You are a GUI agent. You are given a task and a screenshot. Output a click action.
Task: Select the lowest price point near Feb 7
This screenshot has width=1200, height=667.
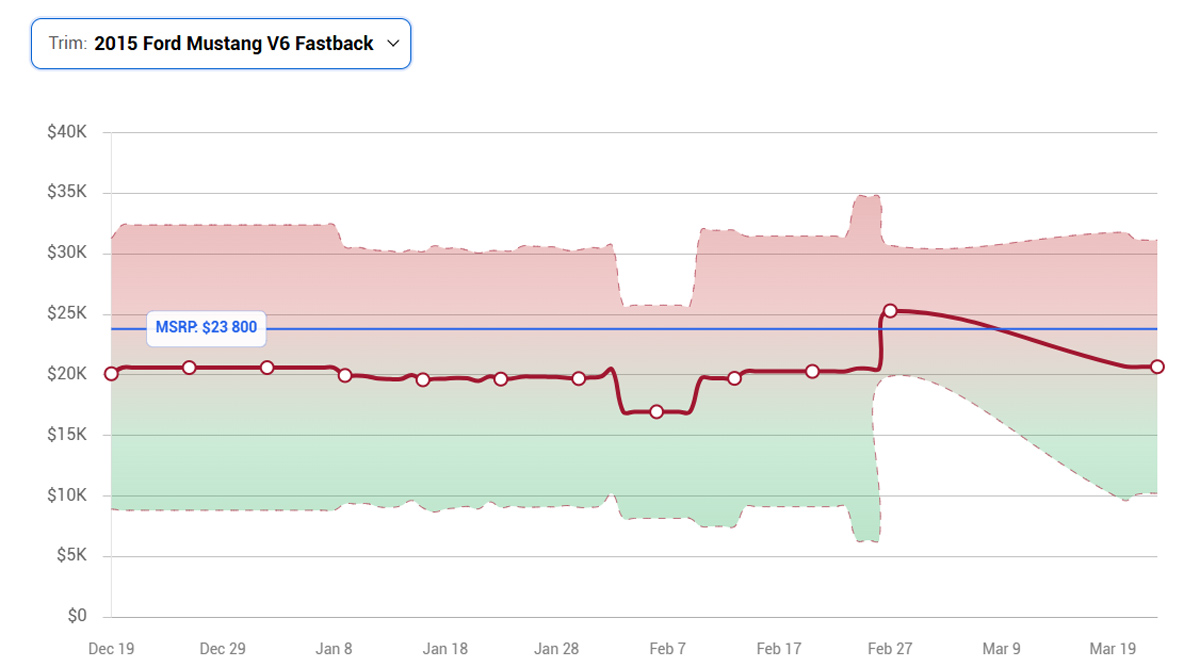(656, 412)
